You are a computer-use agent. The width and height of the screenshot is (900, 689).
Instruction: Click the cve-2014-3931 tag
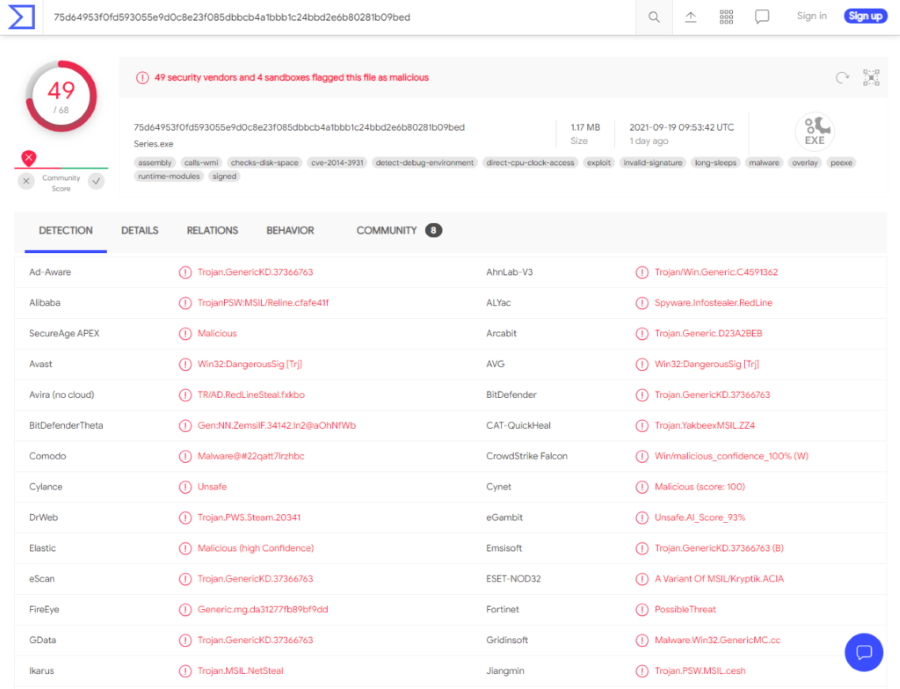[x=338, y=162]
